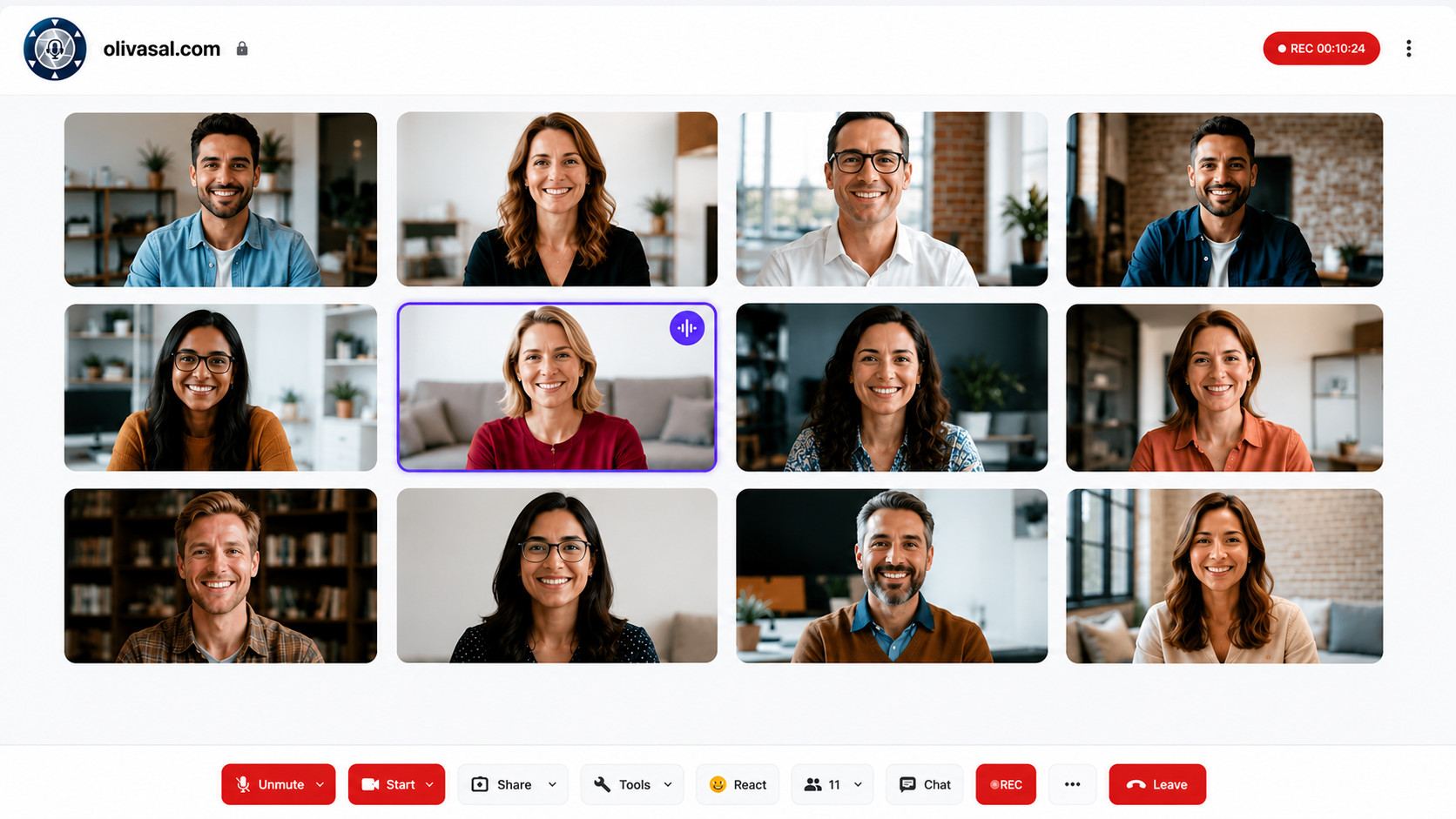1456x819 pixels.
Task: Expand the Share options chevron
Action: point(553,784)
